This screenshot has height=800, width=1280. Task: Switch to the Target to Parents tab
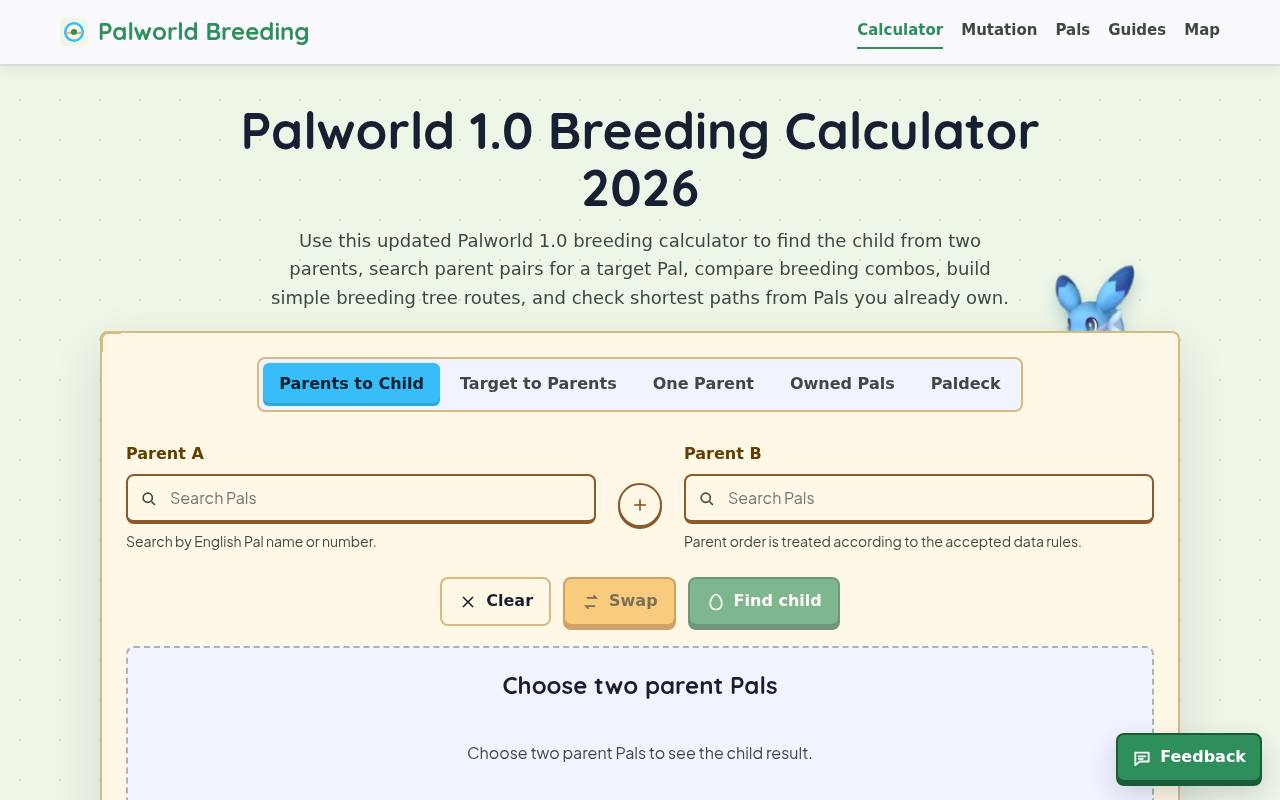(x=538, y=384)
